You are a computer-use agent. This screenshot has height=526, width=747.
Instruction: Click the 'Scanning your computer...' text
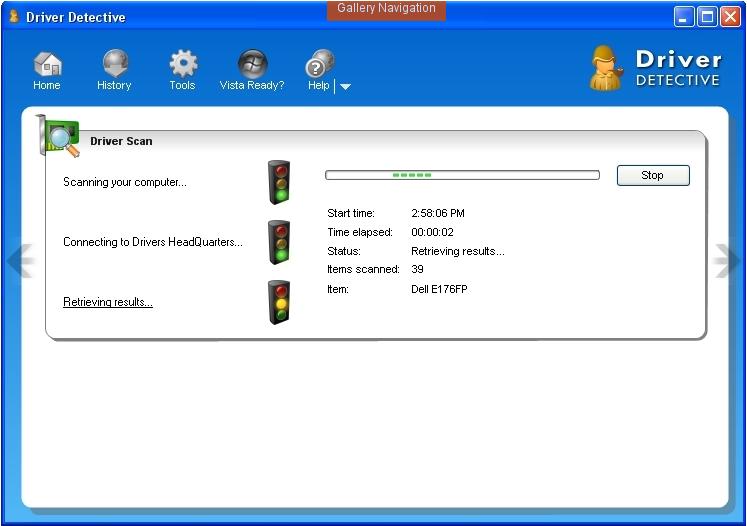pos(125,182)
